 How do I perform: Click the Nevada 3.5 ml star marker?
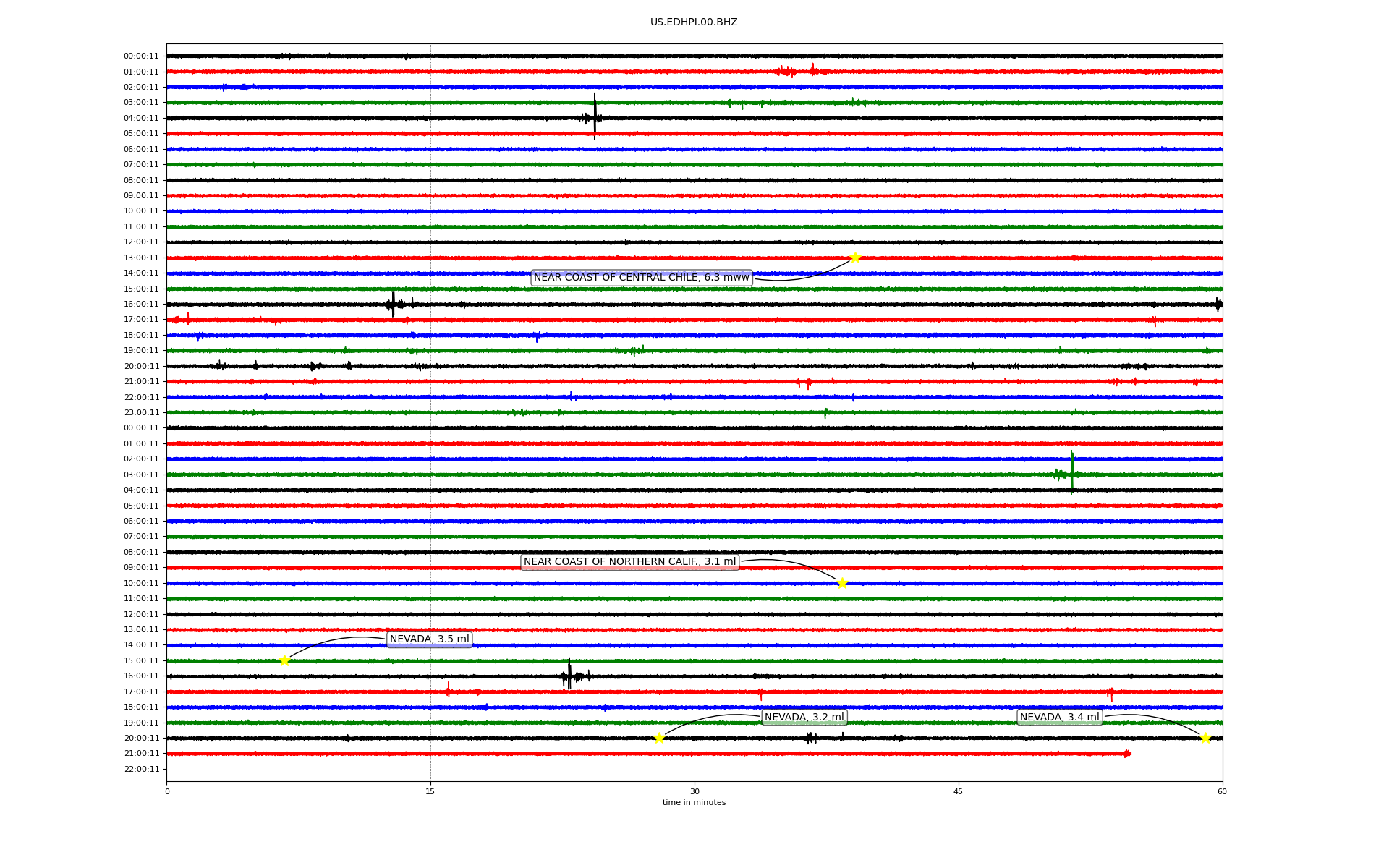(284, 660)
